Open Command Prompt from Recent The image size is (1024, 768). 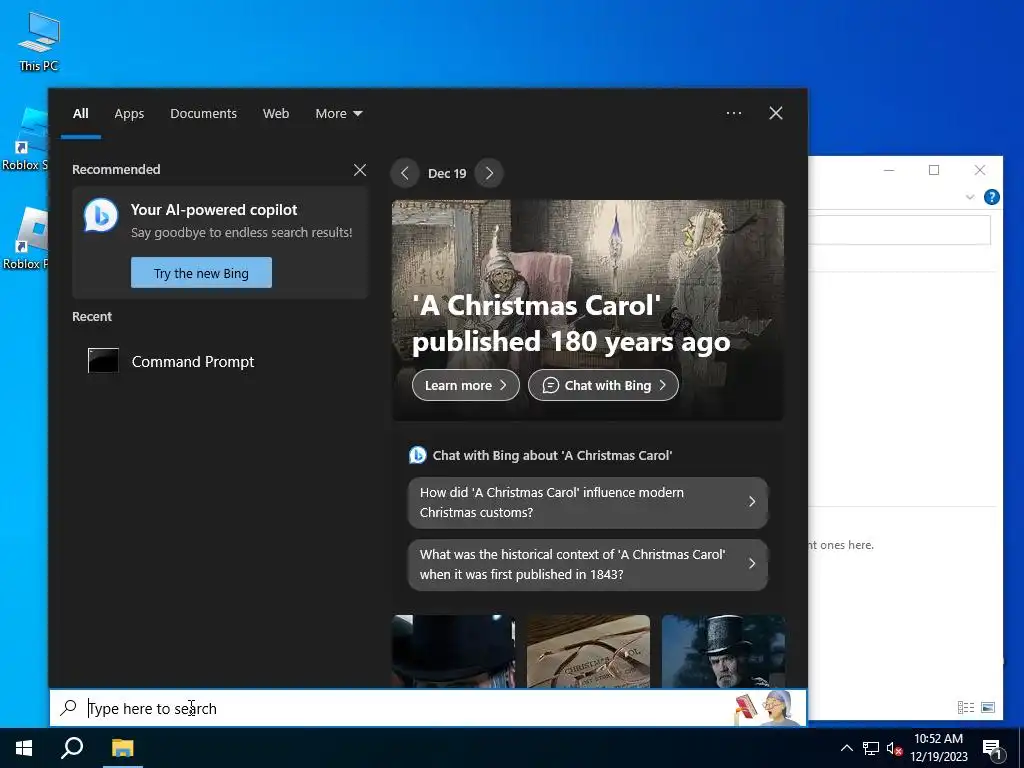(219, 361)
